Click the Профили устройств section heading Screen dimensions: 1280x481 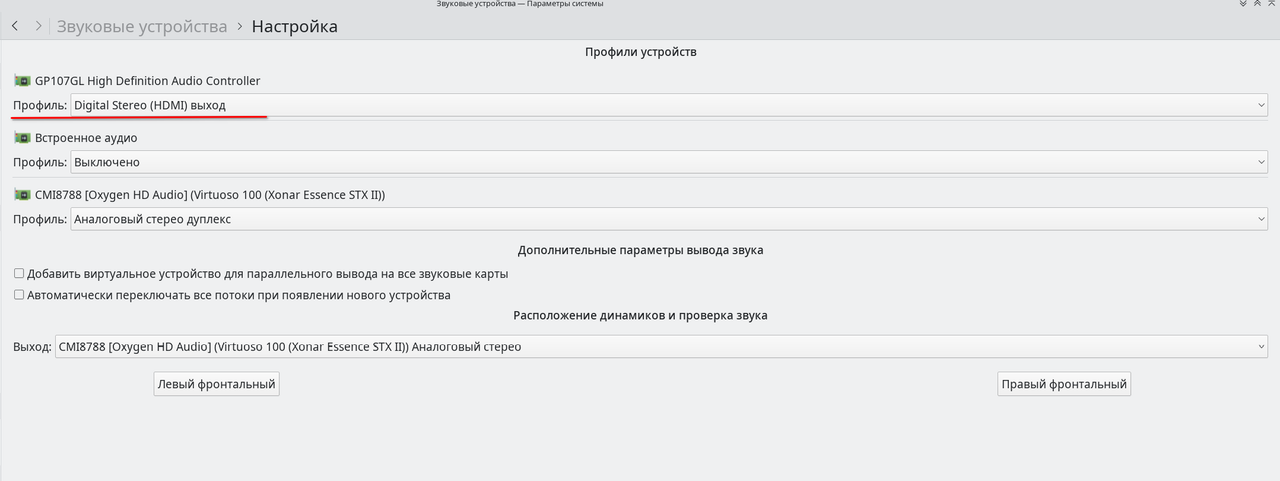(x=641, y=52)
